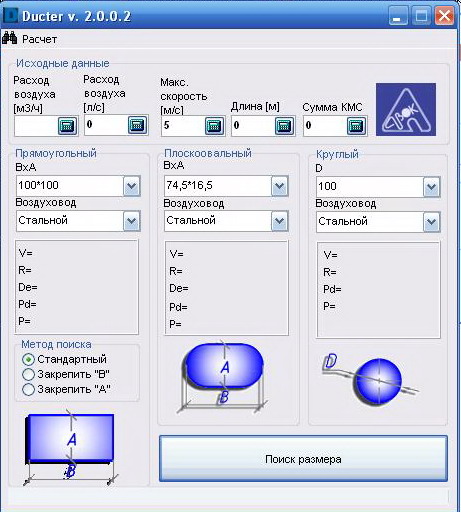Expand the rectangular BxA 100*100 dropdown

click(x=132, y=186)
